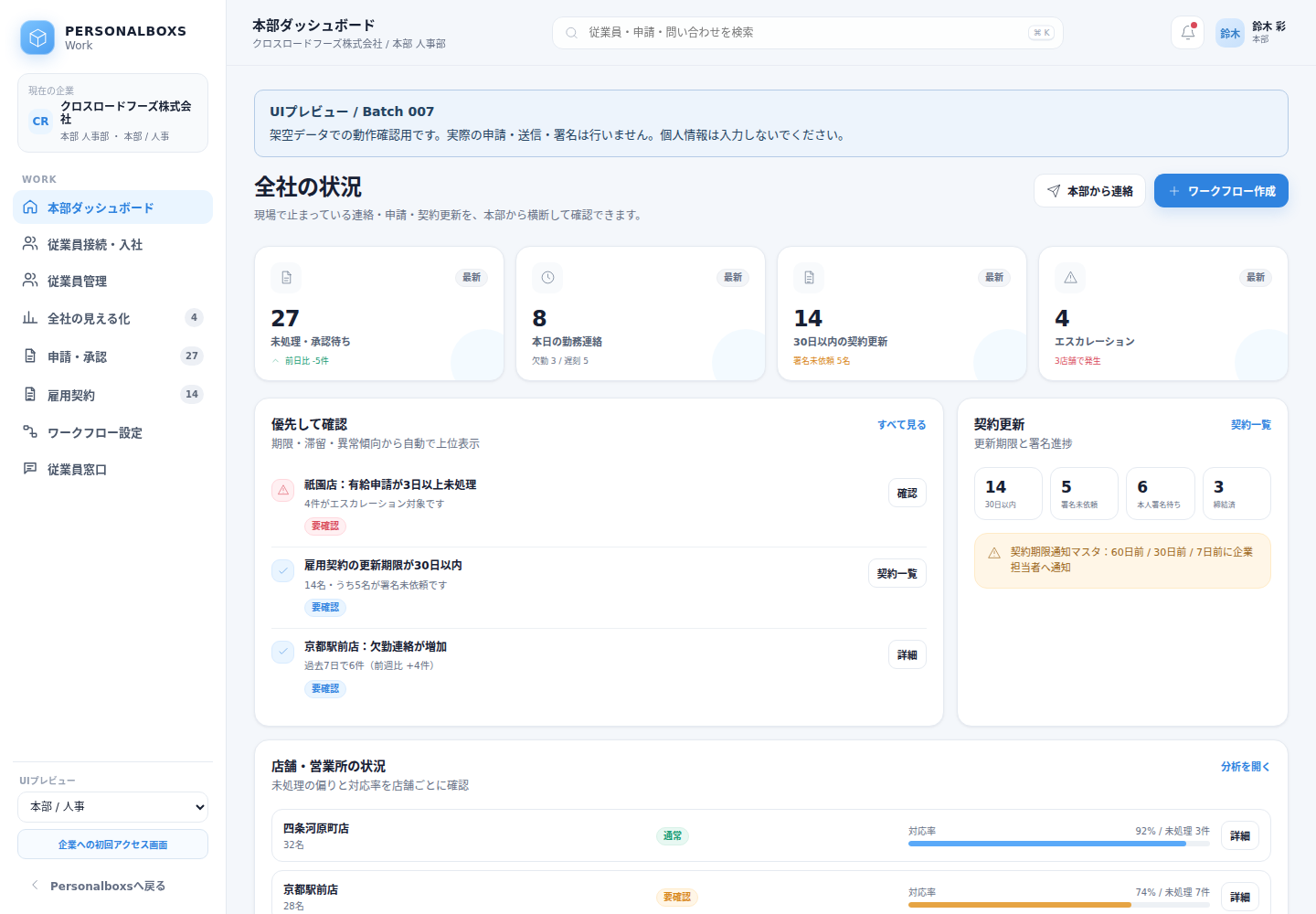Viewport: 1316px width, 914px height.
Task: Open 従業員窓口 sidebar item
Action: pyautogui.click(x=112, y=469)
